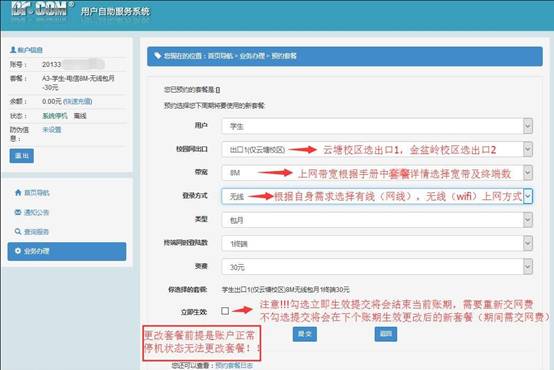Open the 快速充值 recharge link

(x=78, y=101)
